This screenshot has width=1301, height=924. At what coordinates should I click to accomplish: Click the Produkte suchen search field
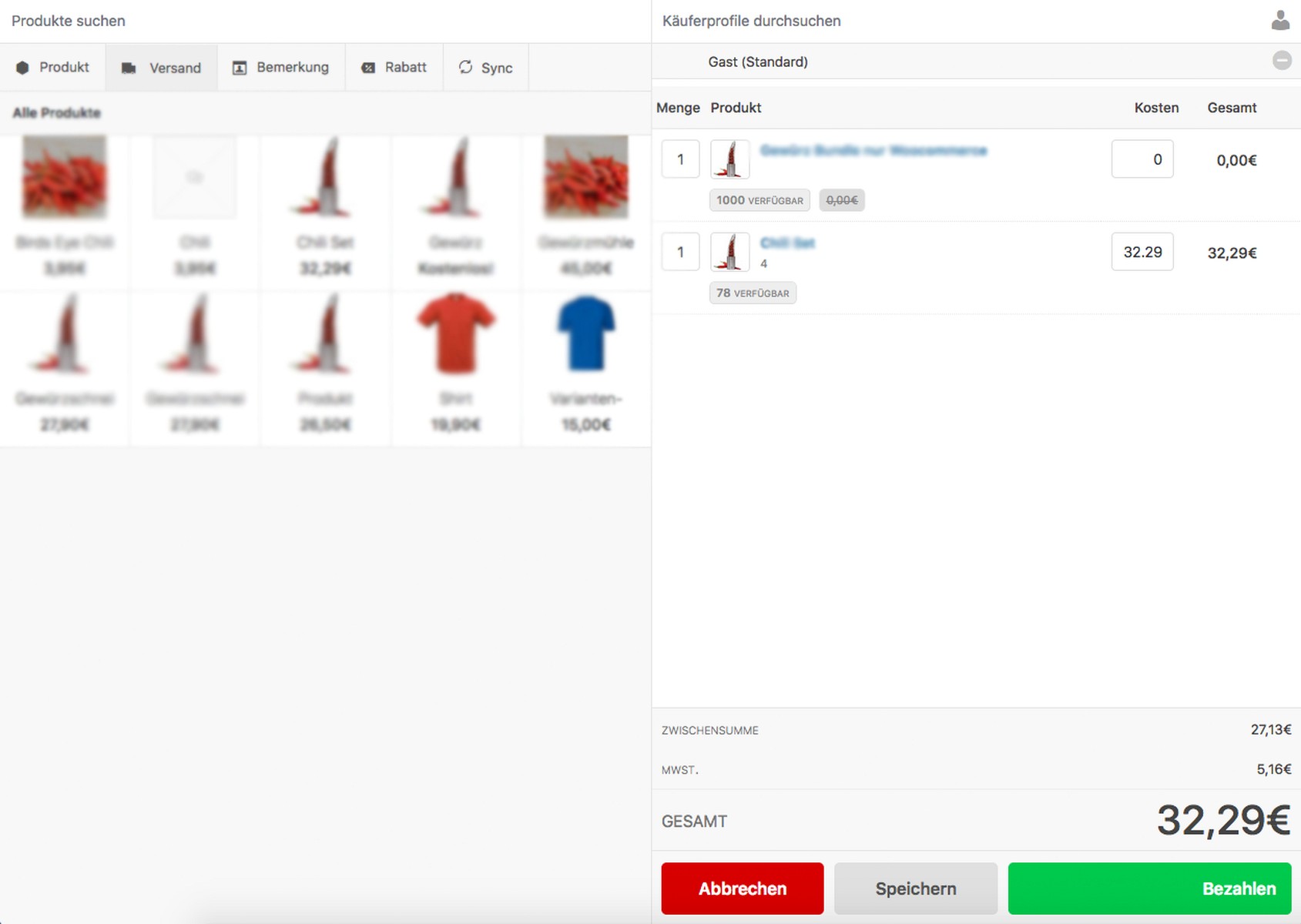324,21
